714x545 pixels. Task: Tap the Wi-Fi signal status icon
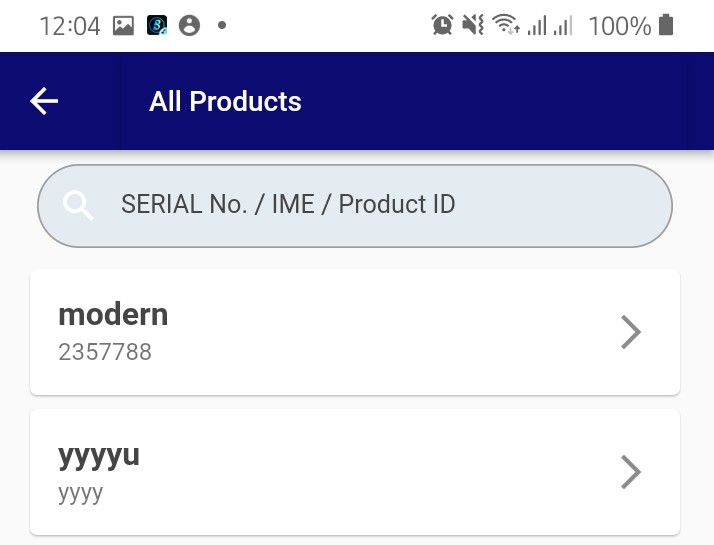coord(506,25)
